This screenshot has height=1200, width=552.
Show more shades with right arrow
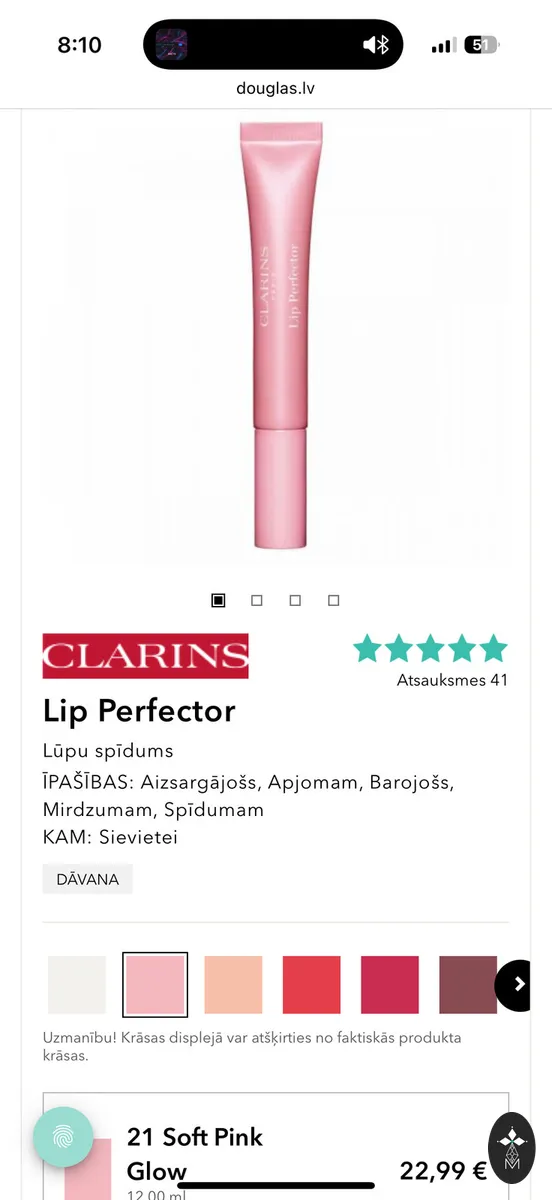[517, 985]
